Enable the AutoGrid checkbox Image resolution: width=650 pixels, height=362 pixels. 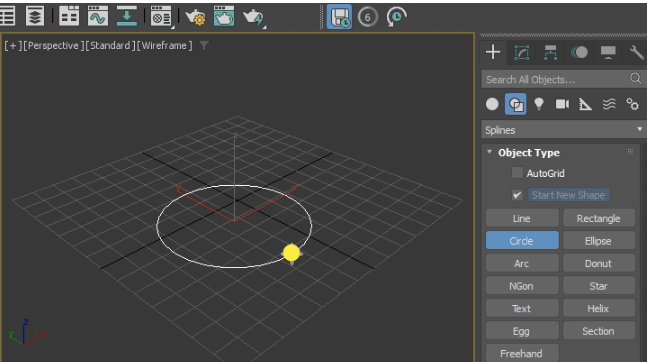click(x=517, y=173)
